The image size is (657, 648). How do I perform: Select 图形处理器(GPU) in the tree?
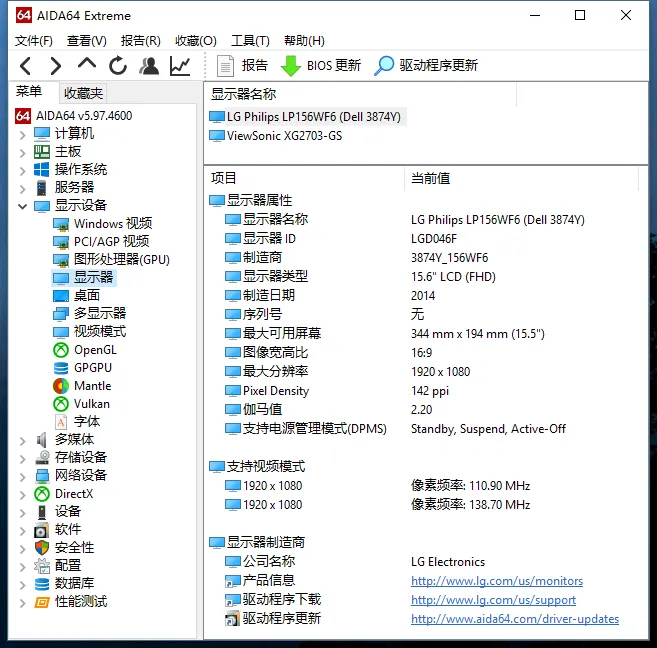[x=111, y=260]
